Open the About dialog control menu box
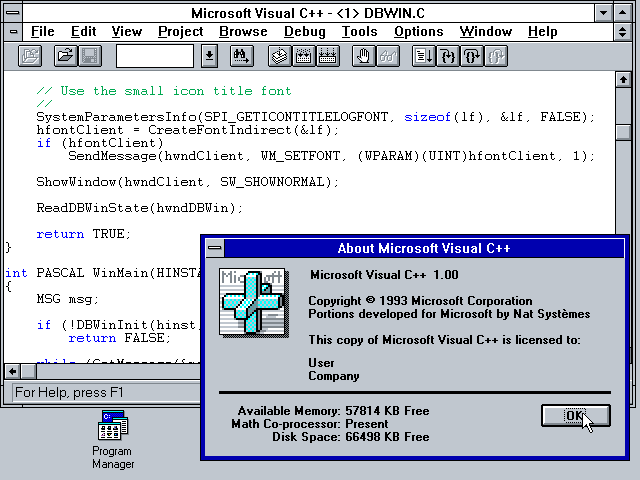640x480 pixels. (215, 248)
